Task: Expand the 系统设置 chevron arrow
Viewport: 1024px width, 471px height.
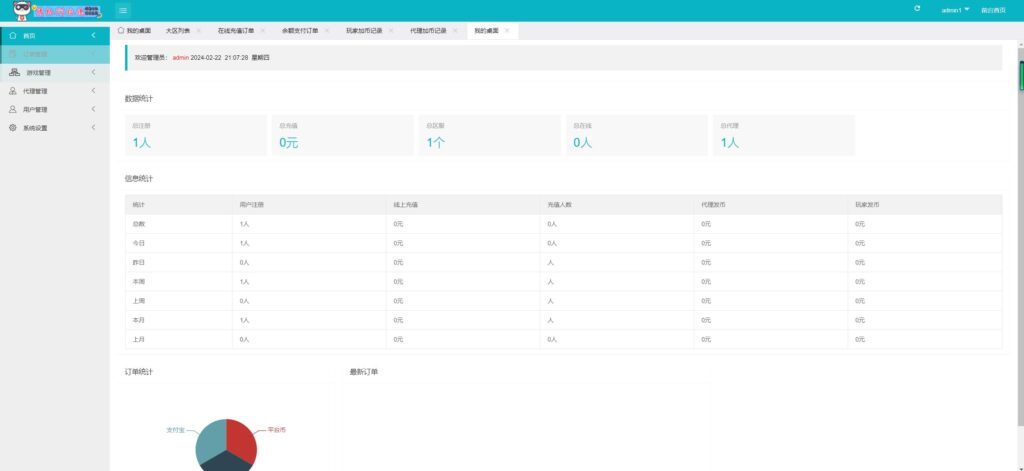Action: [93, 128]
